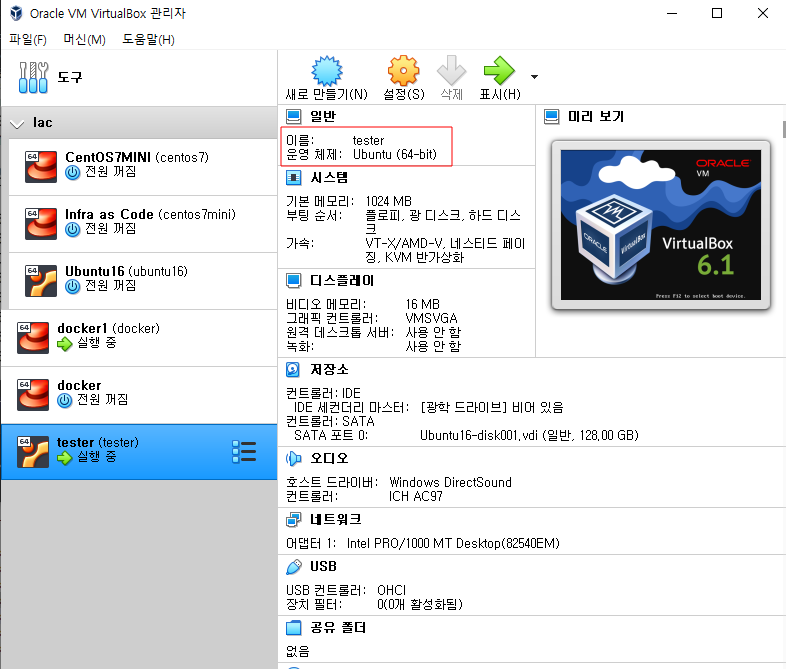The width and height of the screenshot is (786, 669).
Task: Open the 도움말(H) menu
Action: pyautogui.click(x=148, y=39)
